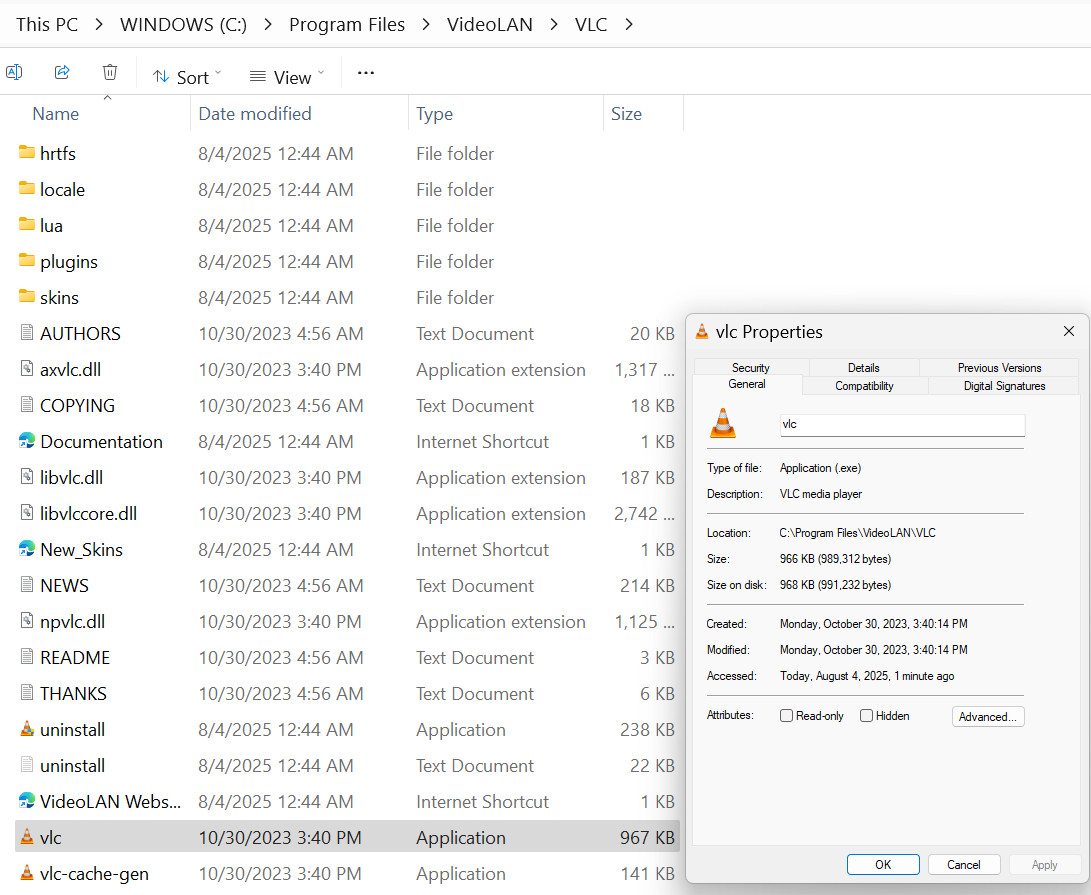The image size is (1091, 895).
Task: Click the VideoLAN Website shortcut icon
Action: pyautogui.click(x=26, y=801)
